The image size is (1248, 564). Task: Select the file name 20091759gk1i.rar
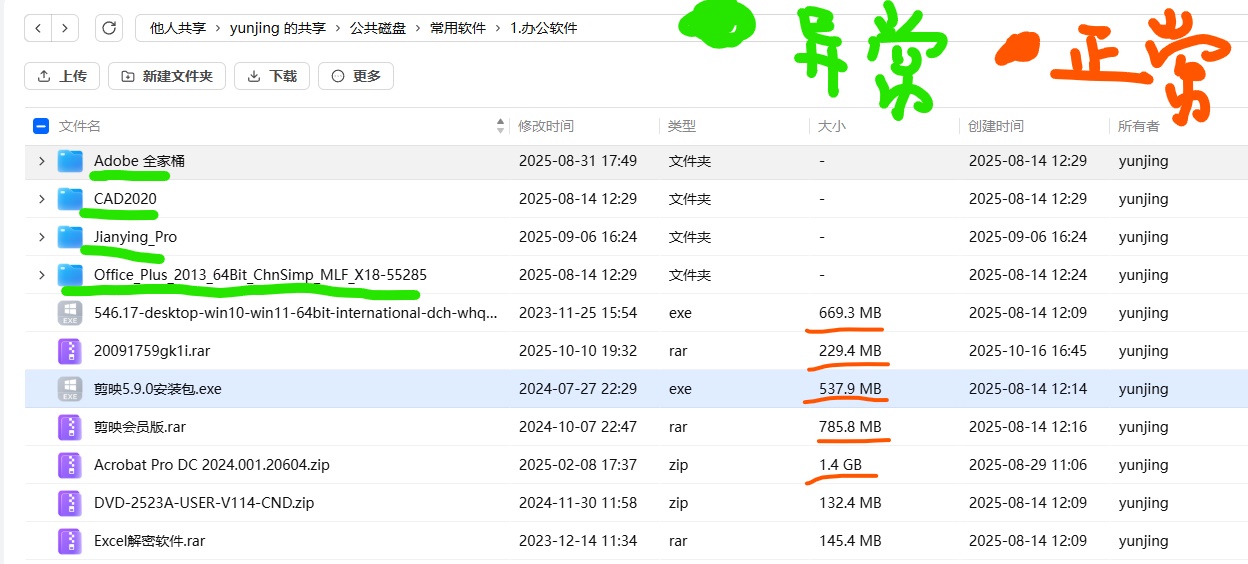pos(152,351)
